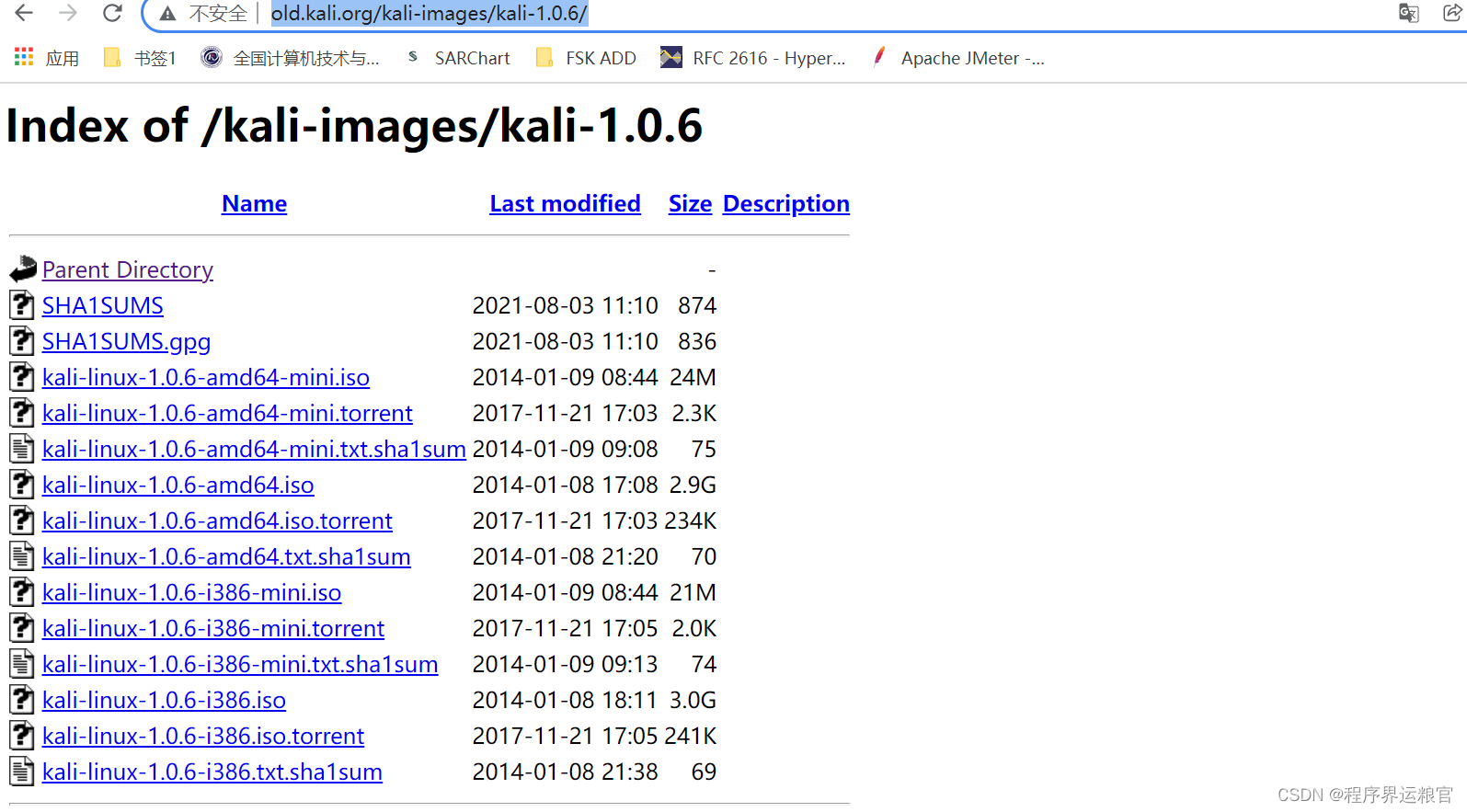1467x812 pixels.
Task: Open the translate page icon
Action: [x=1408, y=13]
